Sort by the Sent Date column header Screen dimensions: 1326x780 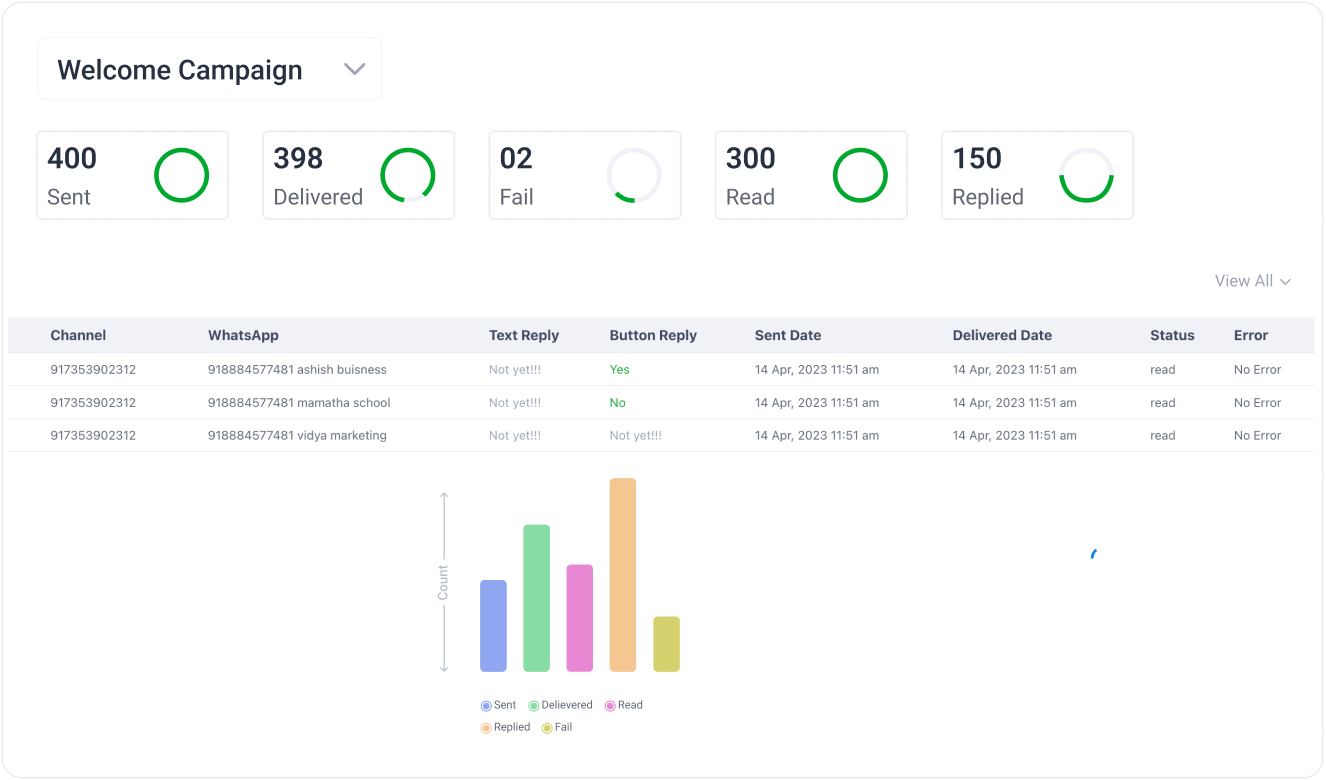click(x=787, y=336)
